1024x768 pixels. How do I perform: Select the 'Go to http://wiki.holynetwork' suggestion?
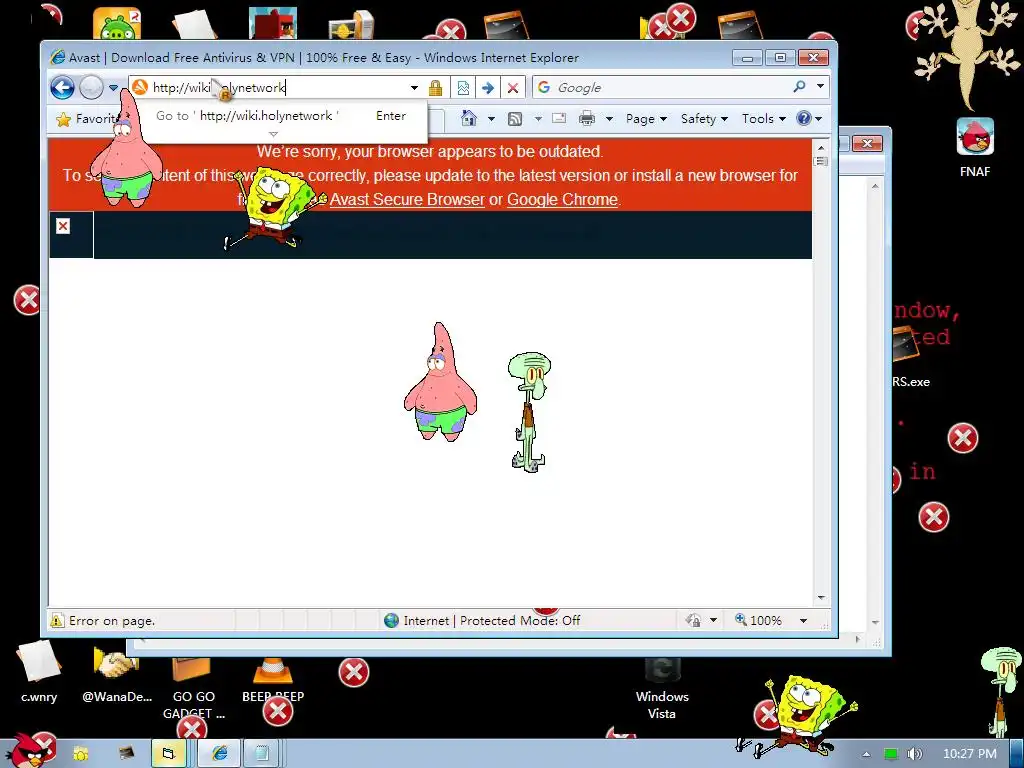[281, 116]
